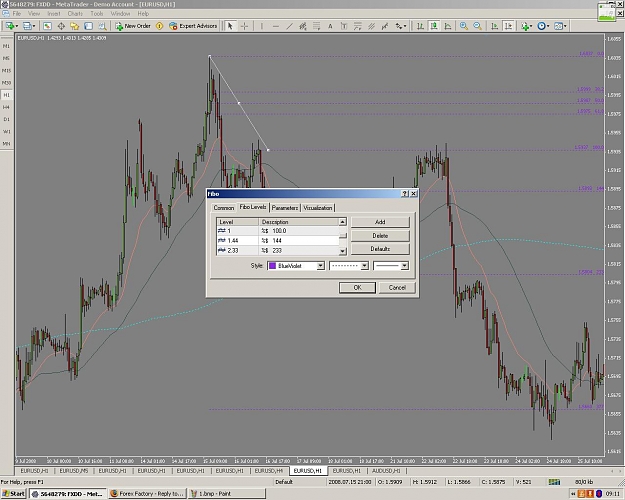Select the 1.44 level row

278,240
